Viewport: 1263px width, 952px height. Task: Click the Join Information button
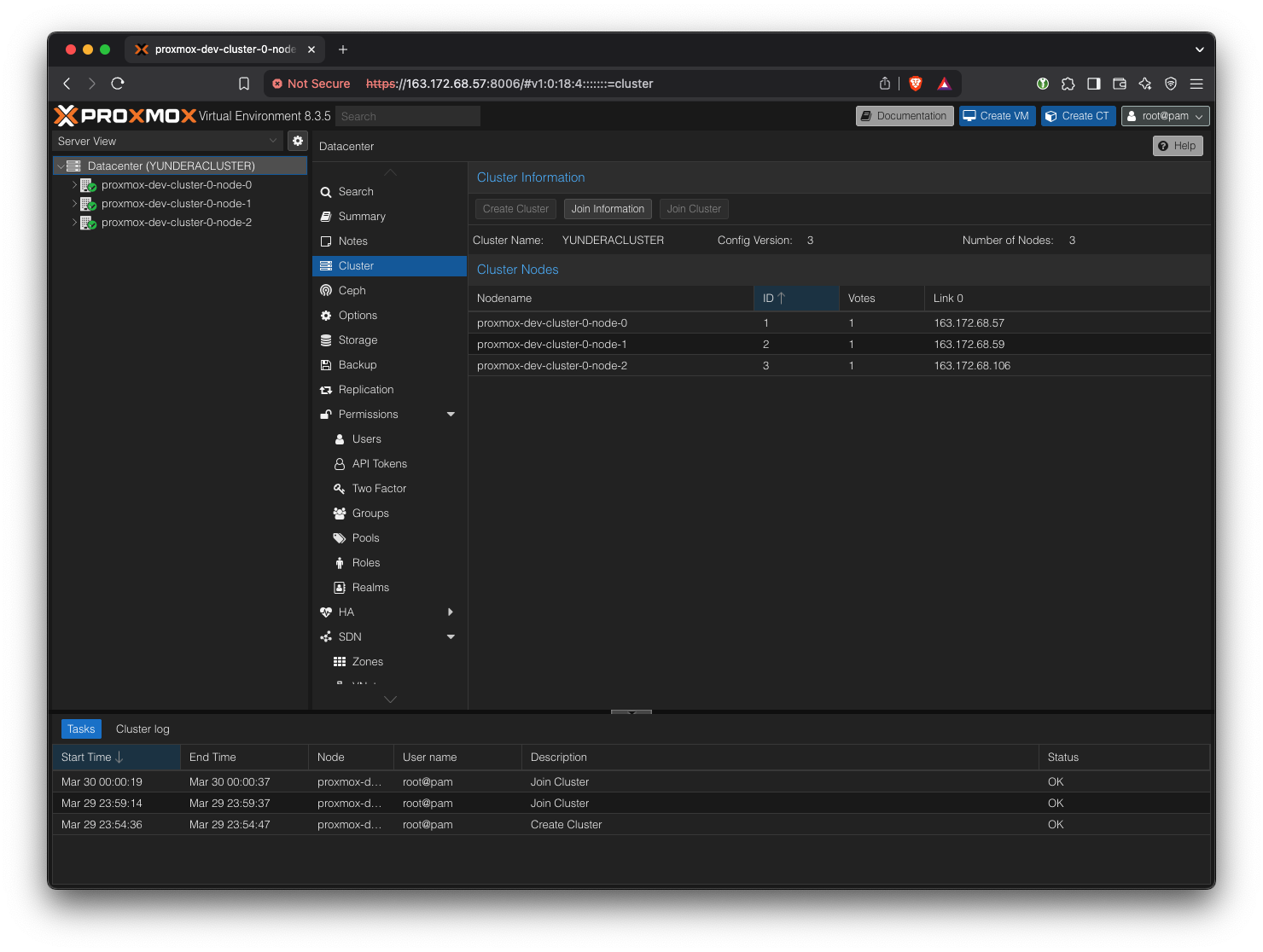(x=608, y=209)
